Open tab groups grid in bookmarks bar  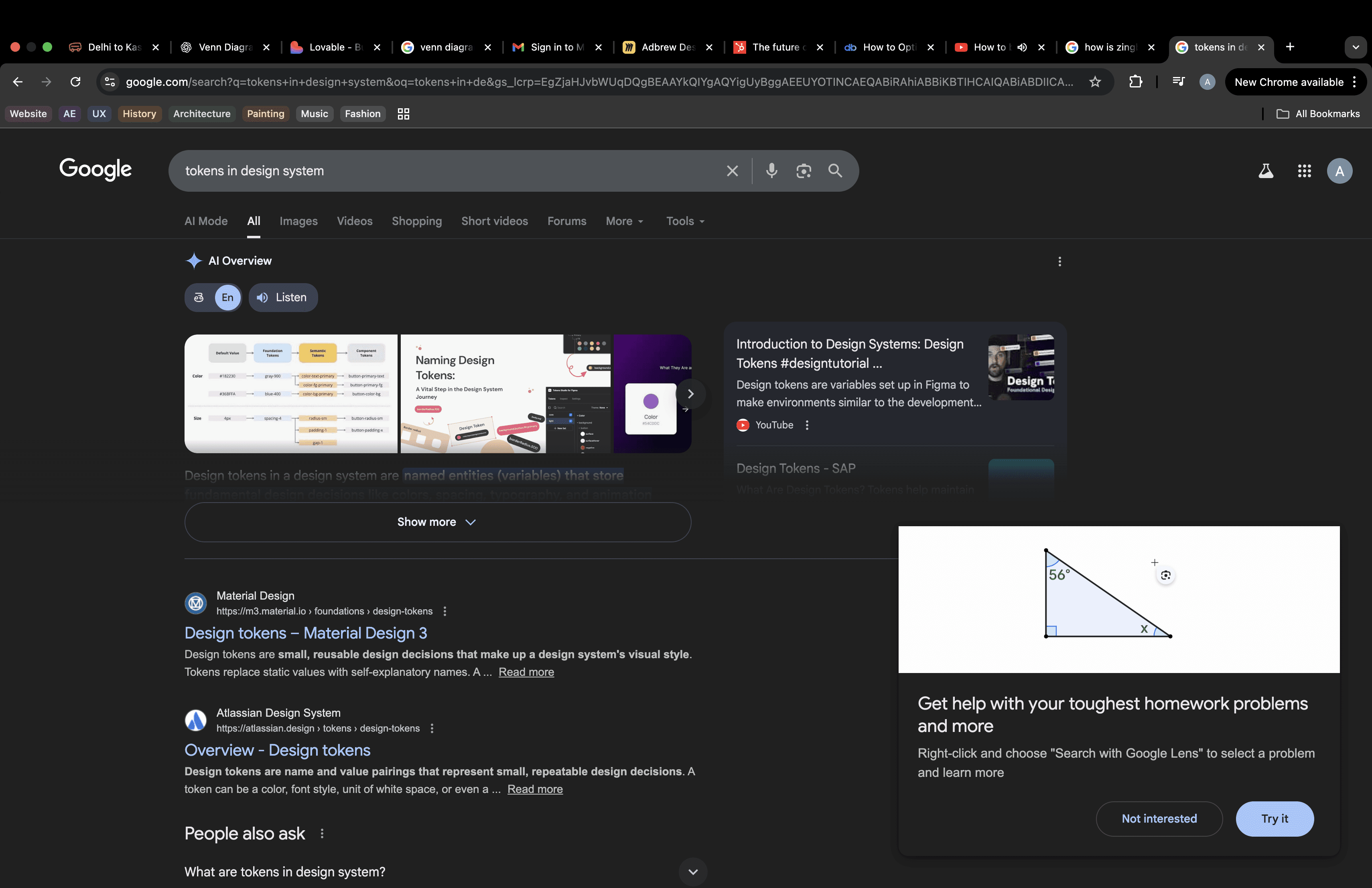tap(403, 114)
